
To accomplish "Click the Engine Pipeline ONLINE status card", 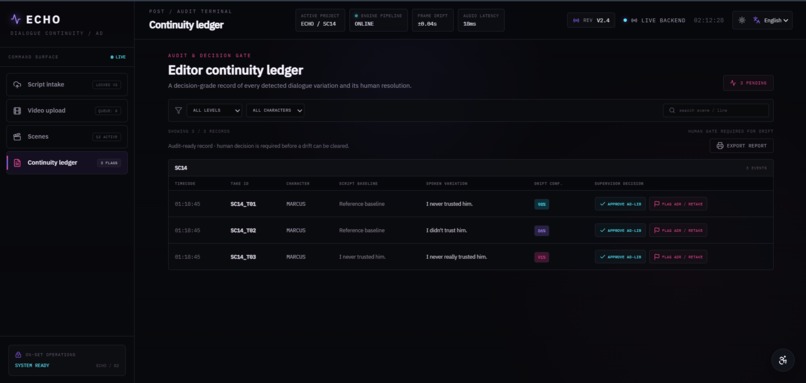I will click(x=378, y=20).
